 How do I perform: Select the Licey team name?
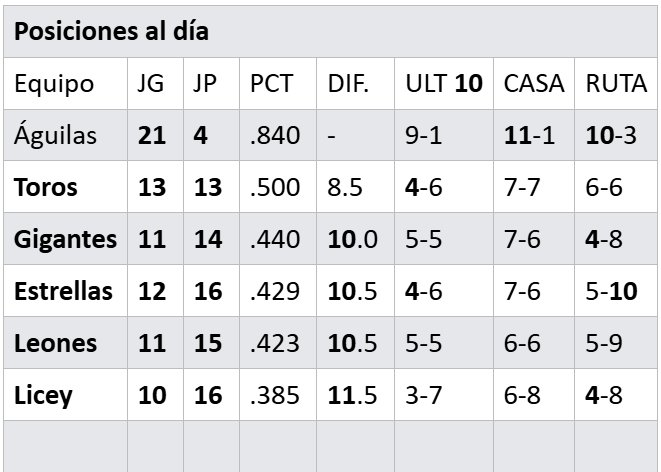point(43,395)
